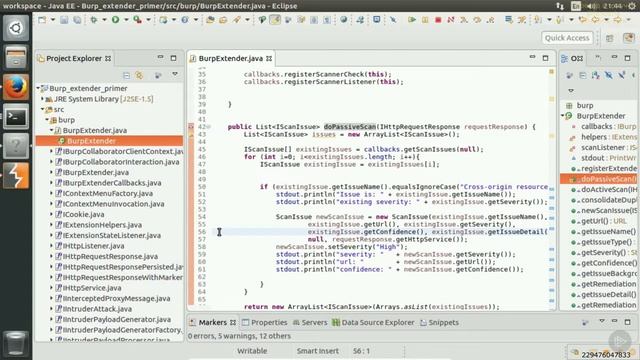The image size is (640, 360).
Task: Select the Markers tab
Action: [x=212, y=322]
